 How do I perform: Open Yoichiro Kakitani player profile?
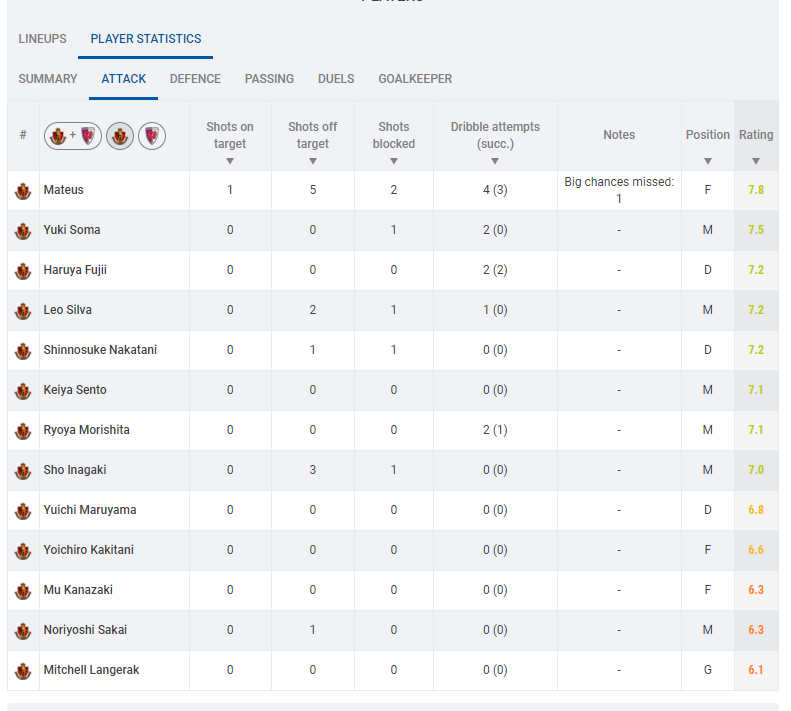point(88,550)
